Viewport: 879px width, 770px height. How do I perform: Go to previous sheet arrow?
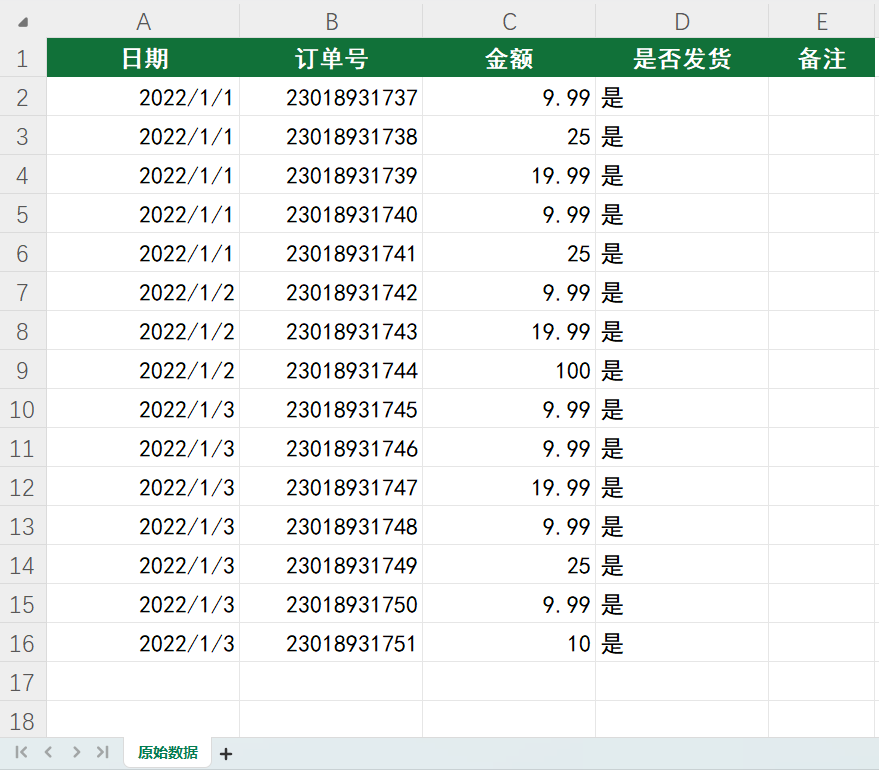point(48,752)
